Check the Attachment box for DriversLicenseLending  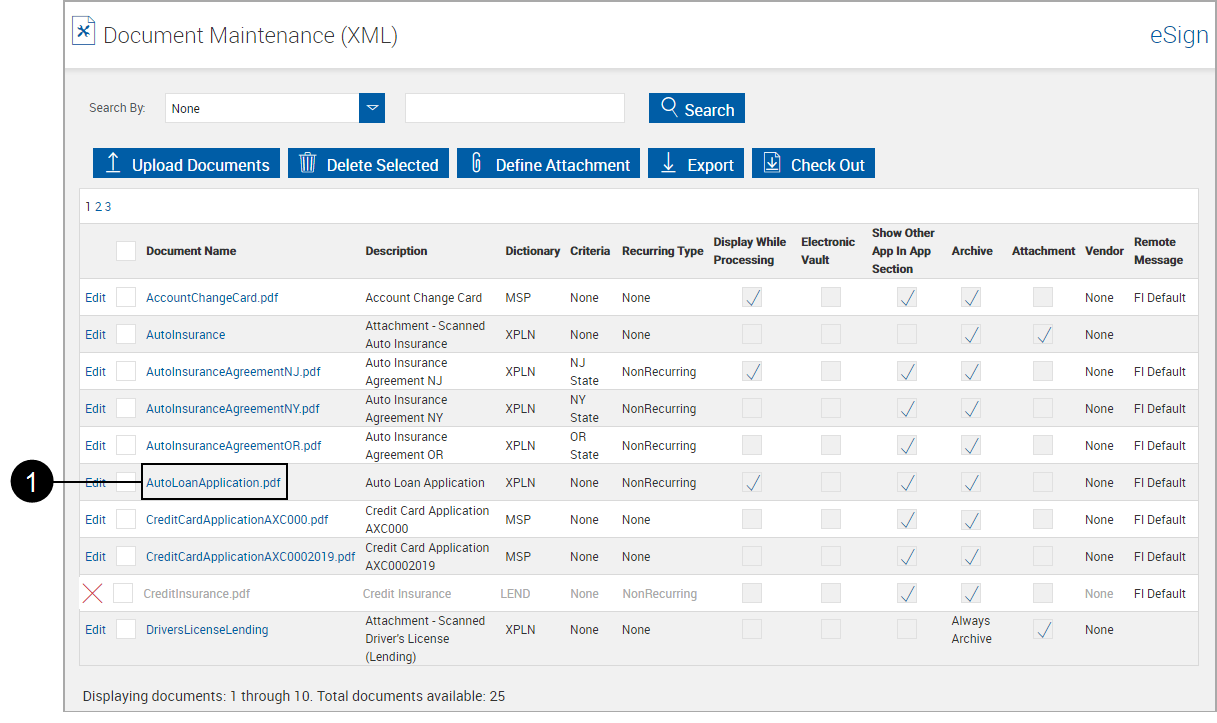[x=1043, y=630]
